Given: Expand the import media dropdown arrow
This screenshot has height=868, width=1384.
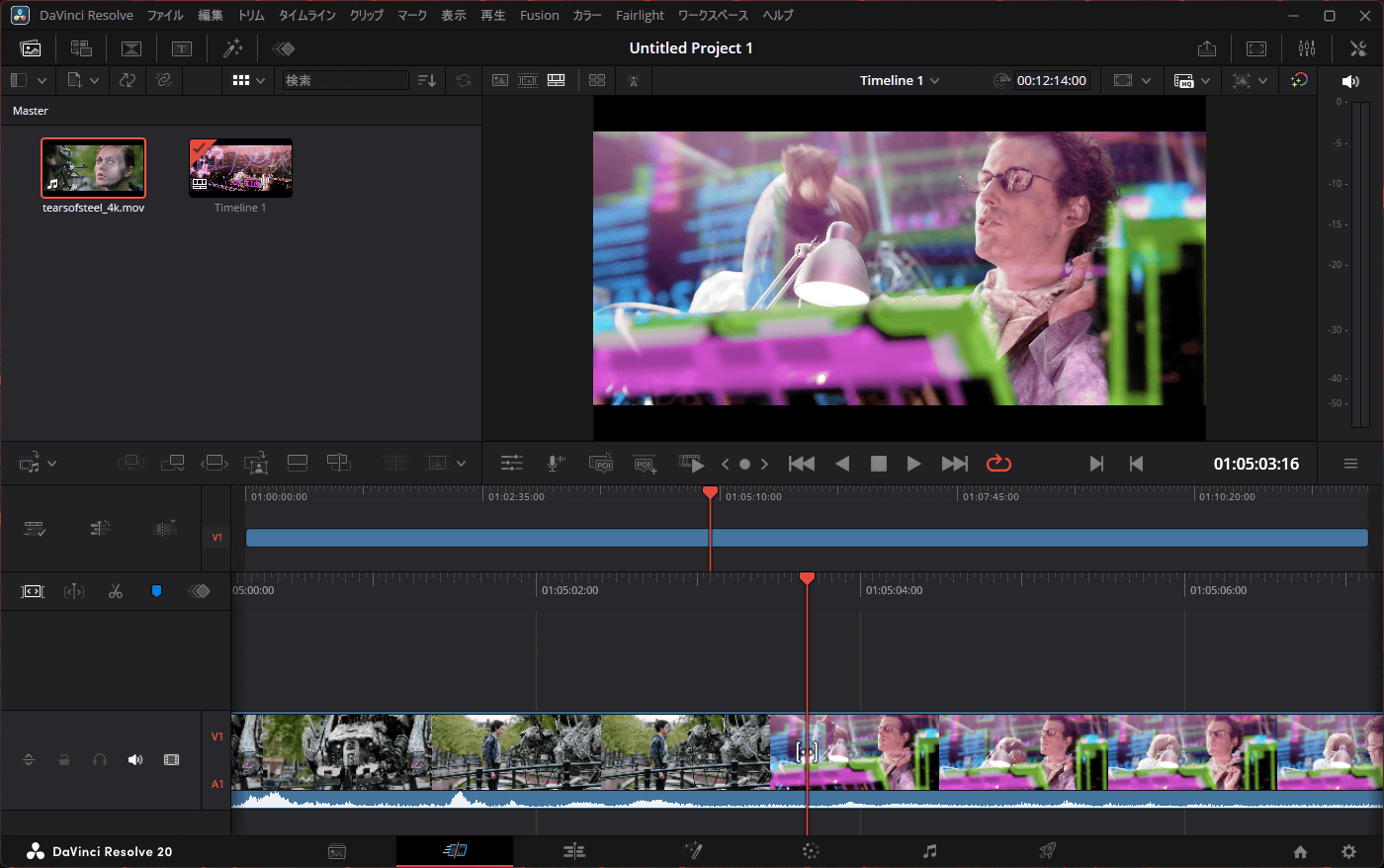Looking at the screenshot, I should click(x=94, y=81).
